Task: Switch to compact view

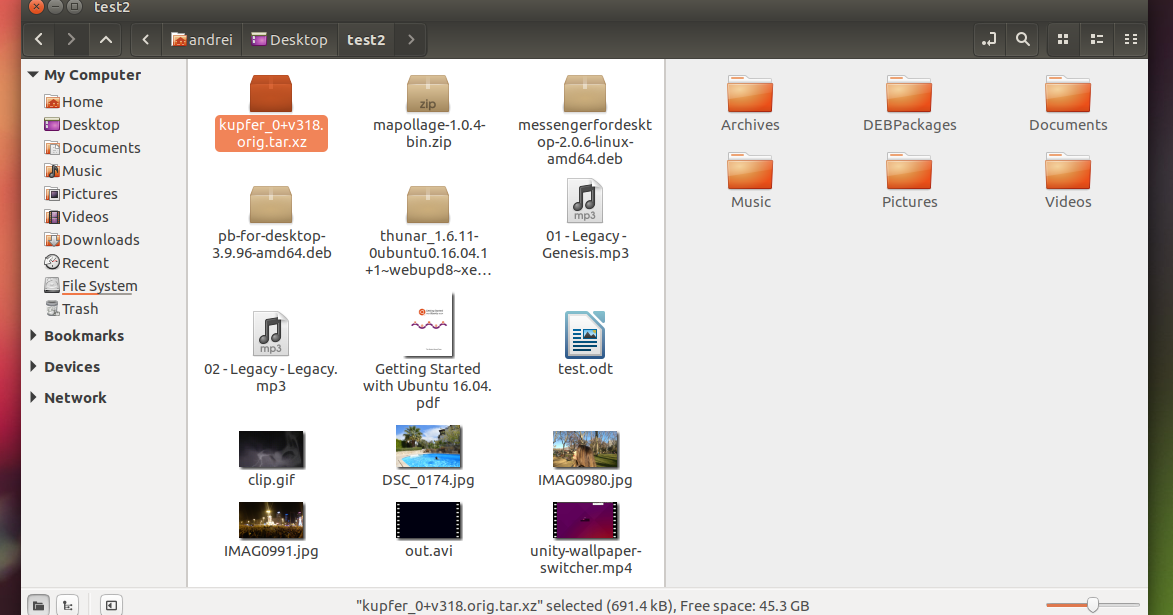Action: point(1130,39)
